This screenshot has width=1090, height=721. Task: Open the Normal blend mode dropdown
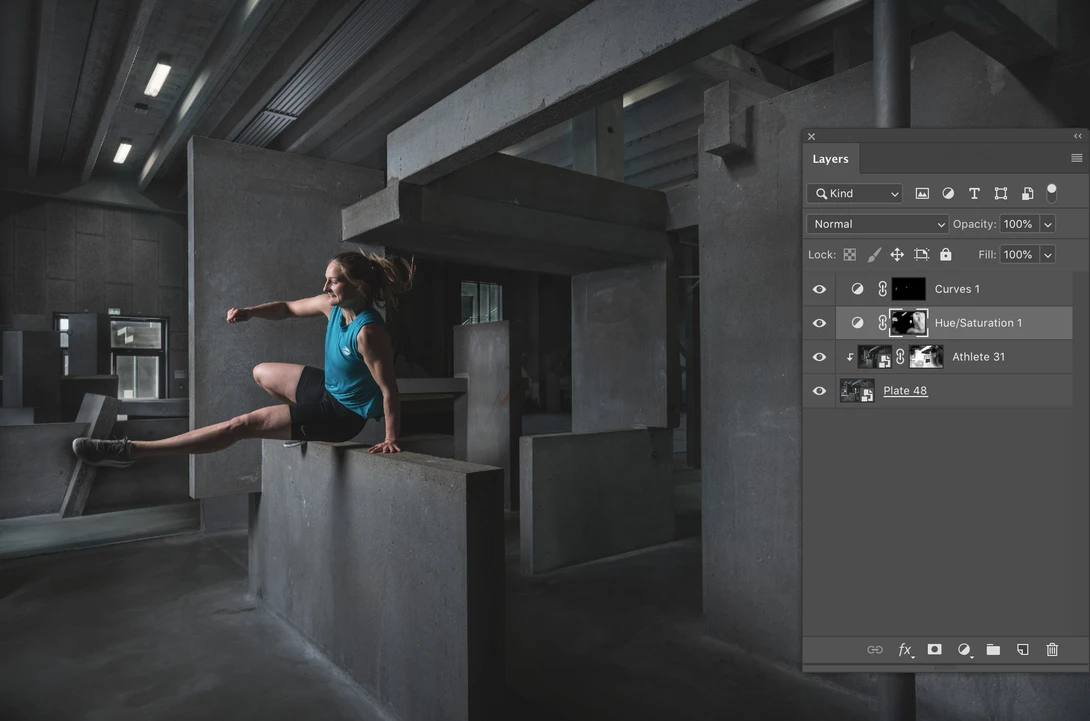tap(877, 224)
